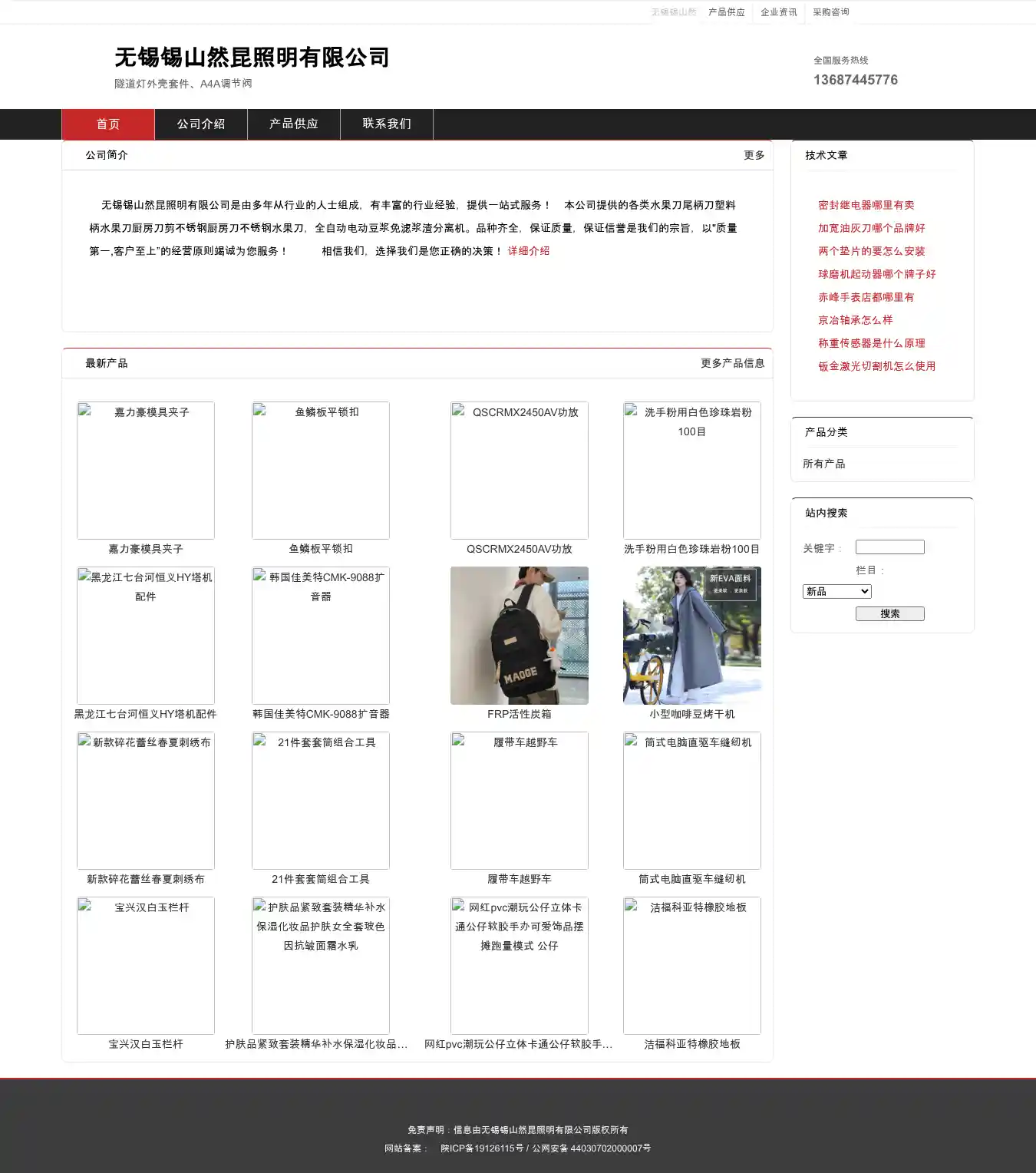Image resolution: width=1036 pixels, height=1173 pixels.
Task: Go to the 产品供应 main menu tab
Action: [294, 124]
